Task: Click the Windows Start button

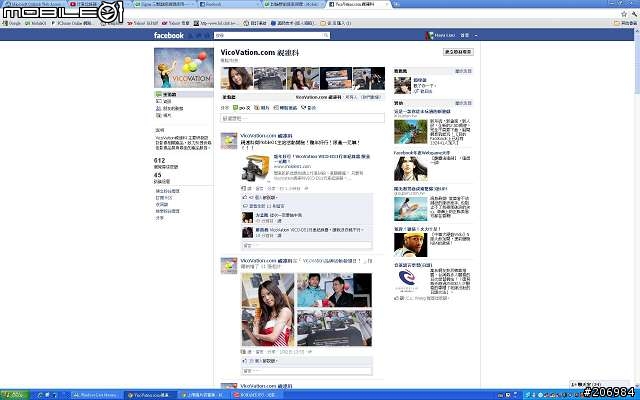Action: coord(14,395)
